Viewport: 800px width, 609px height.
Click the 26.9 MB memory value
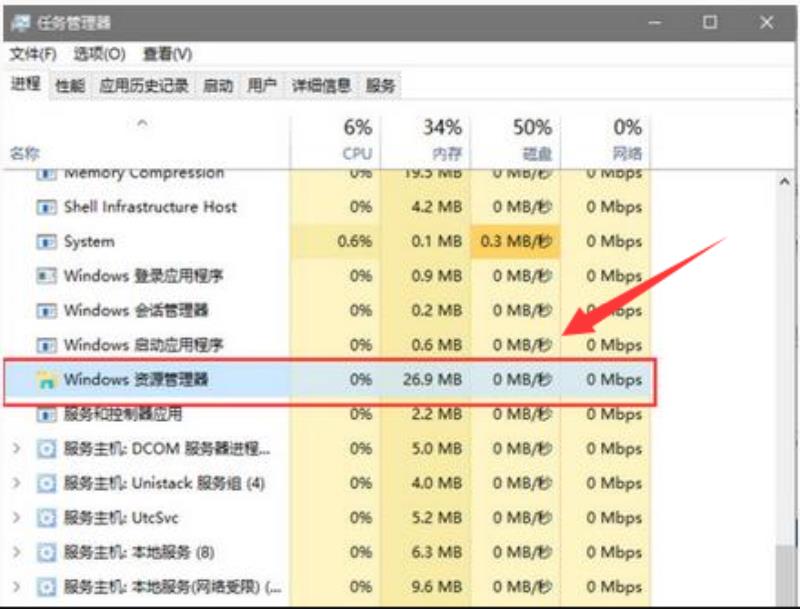[x=433, y=380]
